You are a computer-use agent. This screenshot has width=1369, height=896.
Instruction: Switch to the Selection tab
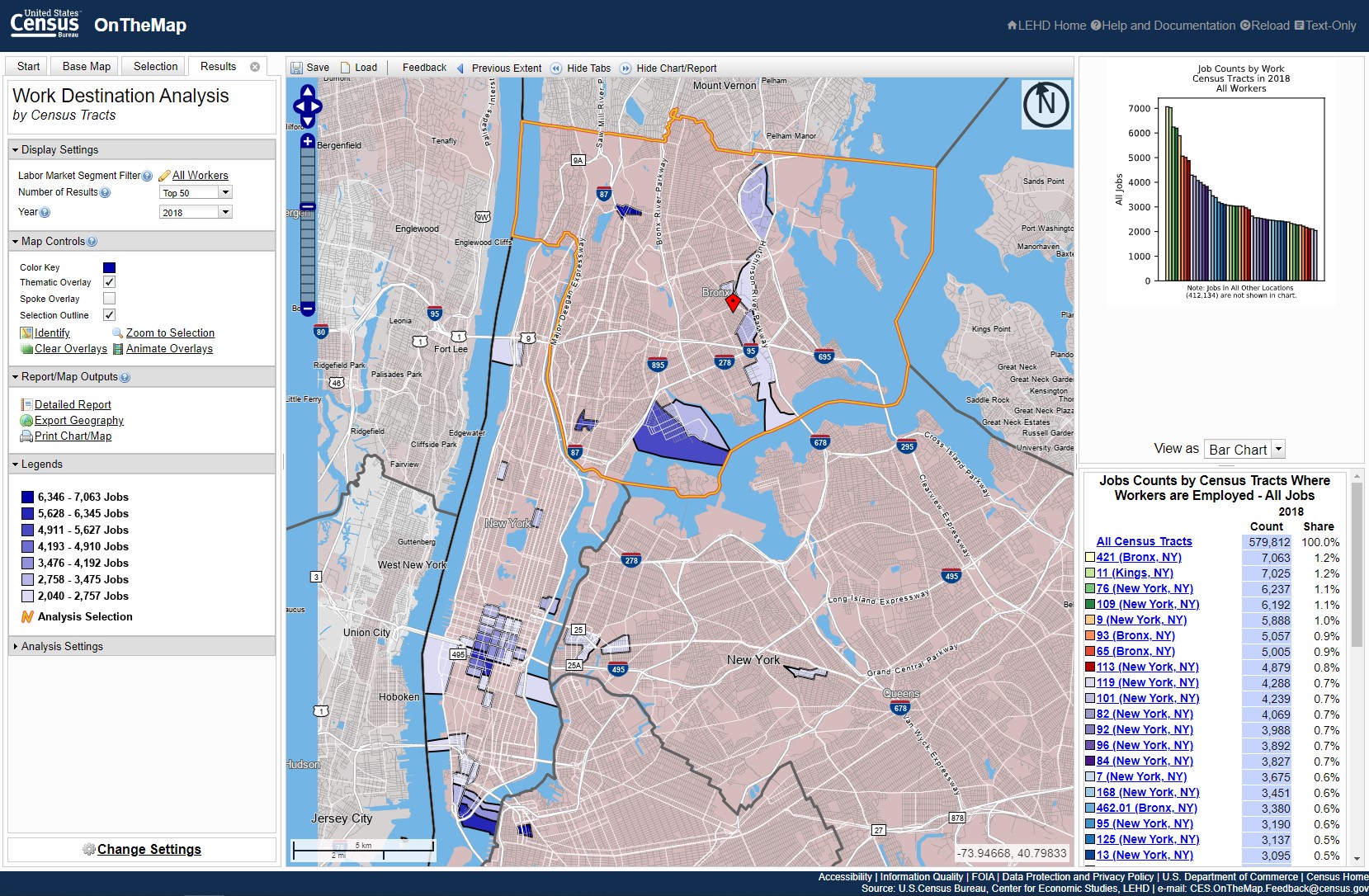155,67
